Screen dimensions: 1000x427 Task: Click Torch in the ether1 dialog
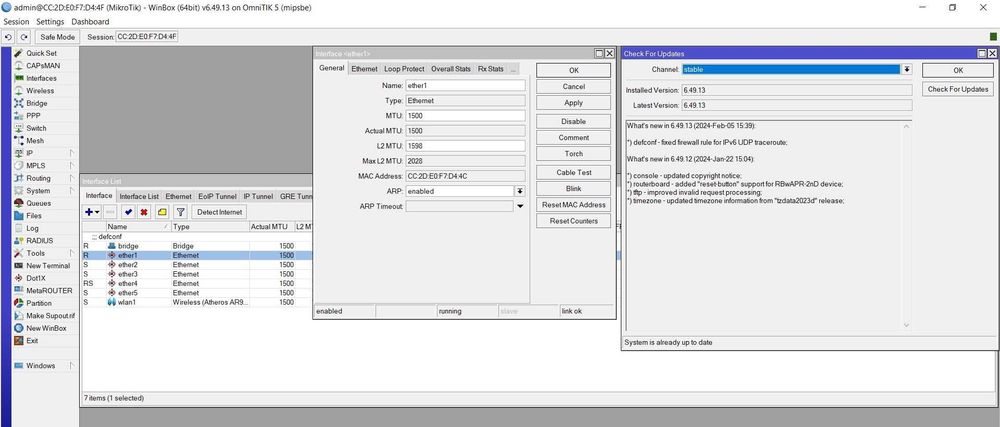[x=573, y=154]
